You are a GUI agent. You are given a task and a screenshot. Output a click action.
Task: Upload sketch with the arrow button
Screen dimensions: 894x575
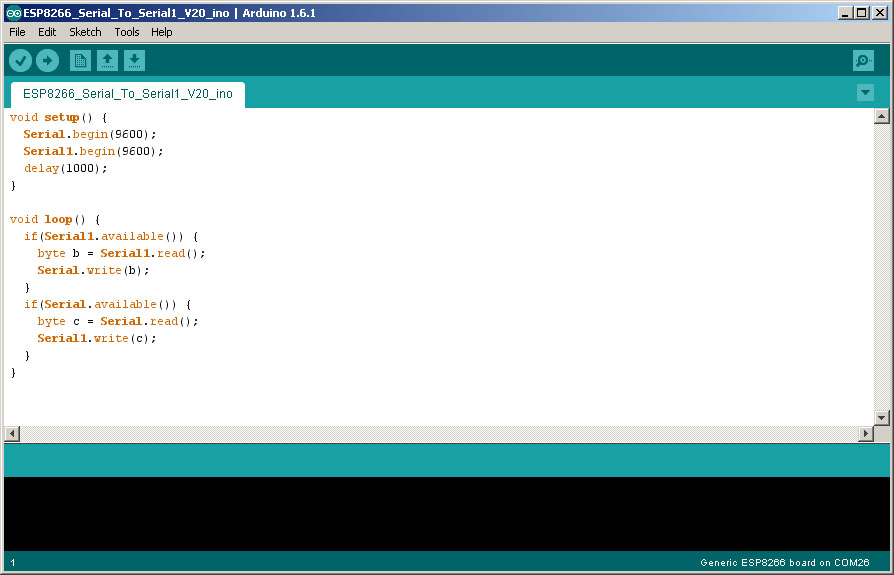[47, 60]
